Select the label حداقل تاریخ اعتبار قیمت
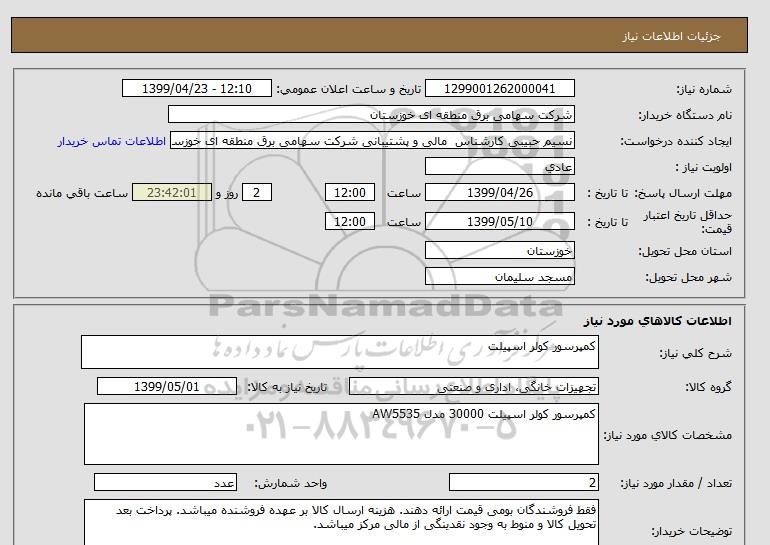 pos(688,222)
